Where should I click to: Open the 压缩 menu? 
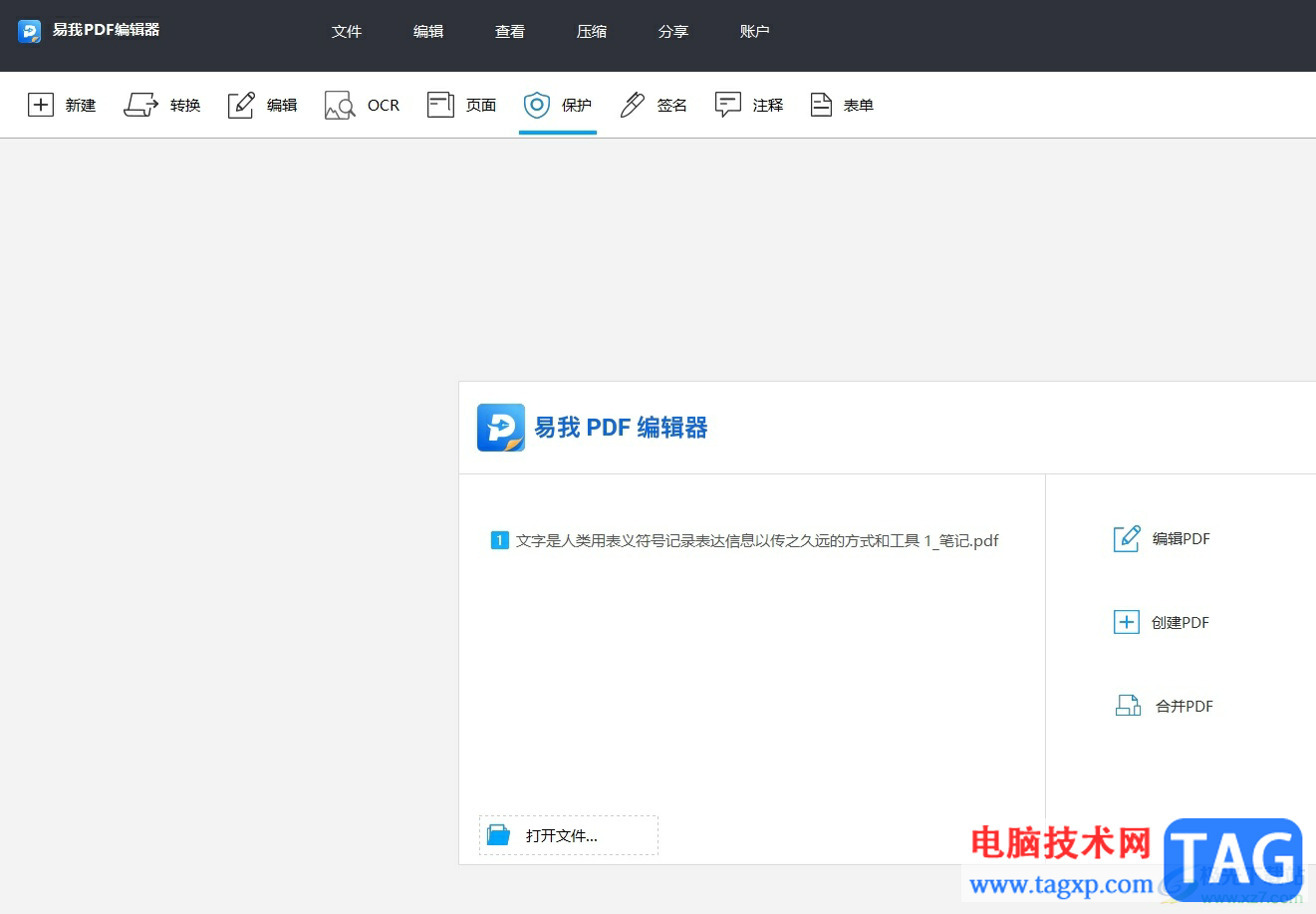coord(592,32)
